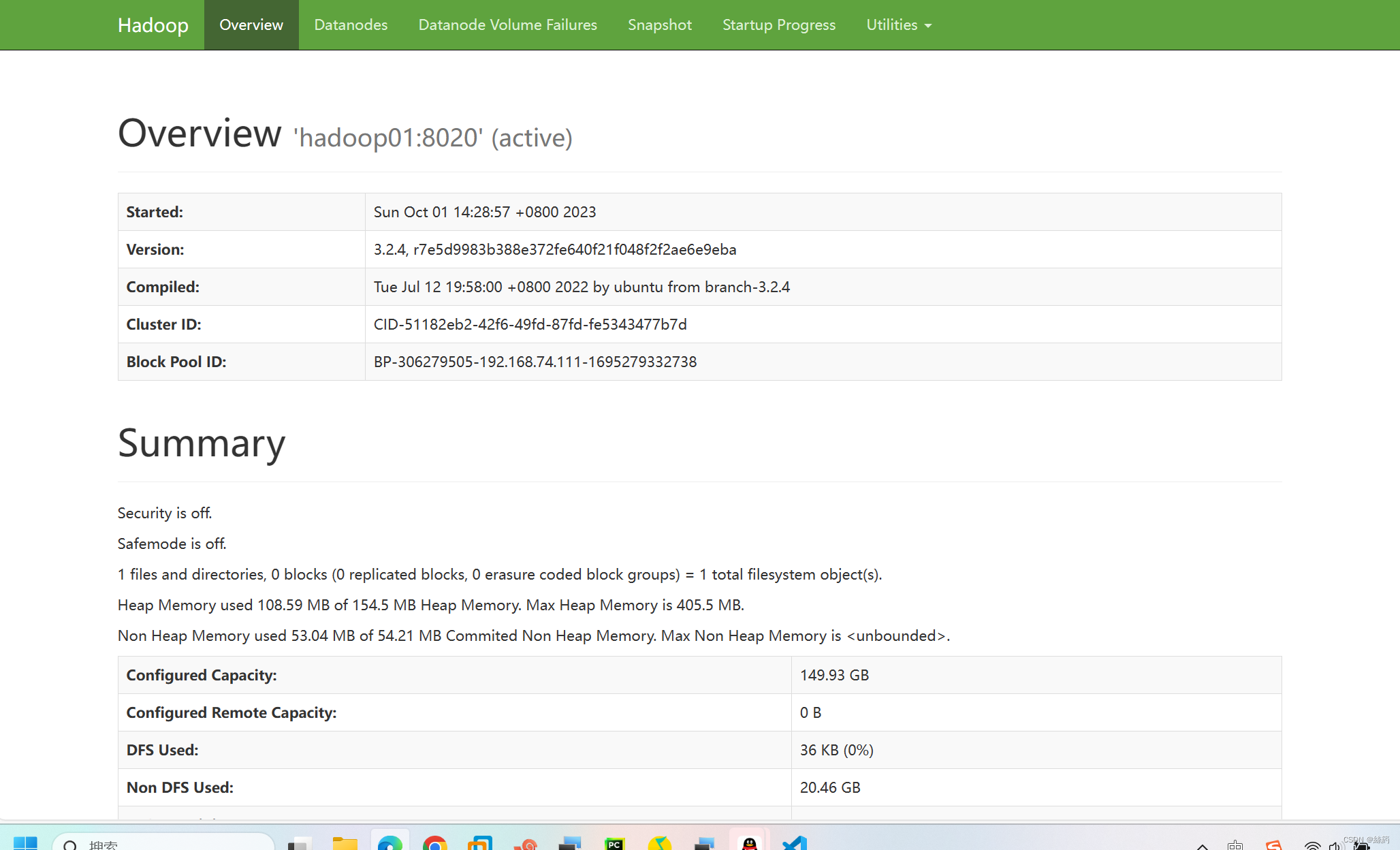Open the Startup Progress tab

click(778, 25)
